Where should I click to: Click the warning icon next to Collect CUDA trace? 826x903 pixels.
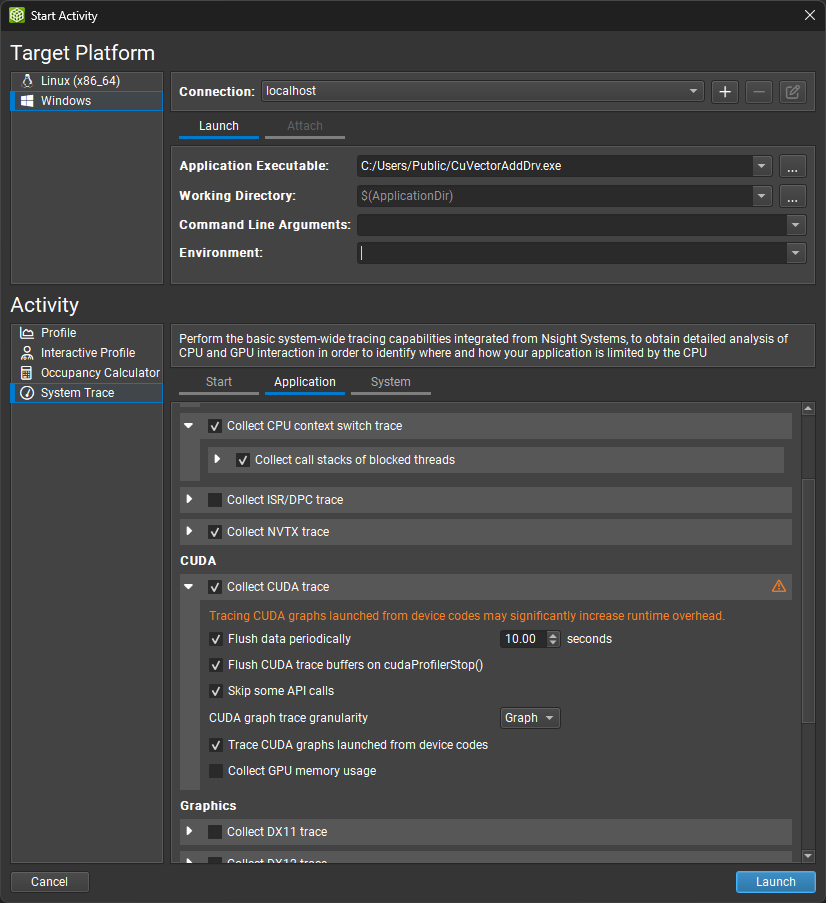(779, 586)
